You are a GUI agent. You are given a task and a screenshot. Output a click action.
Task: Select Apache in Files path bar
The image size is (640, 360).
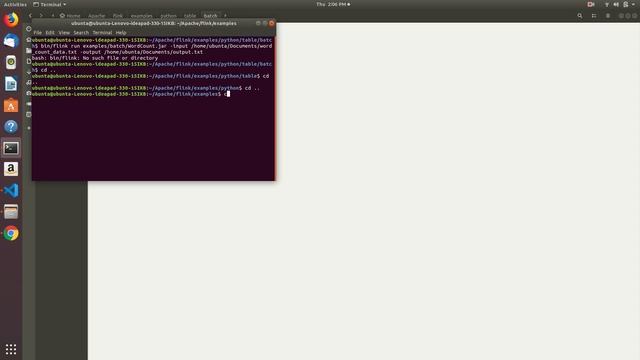coord(97,16)
